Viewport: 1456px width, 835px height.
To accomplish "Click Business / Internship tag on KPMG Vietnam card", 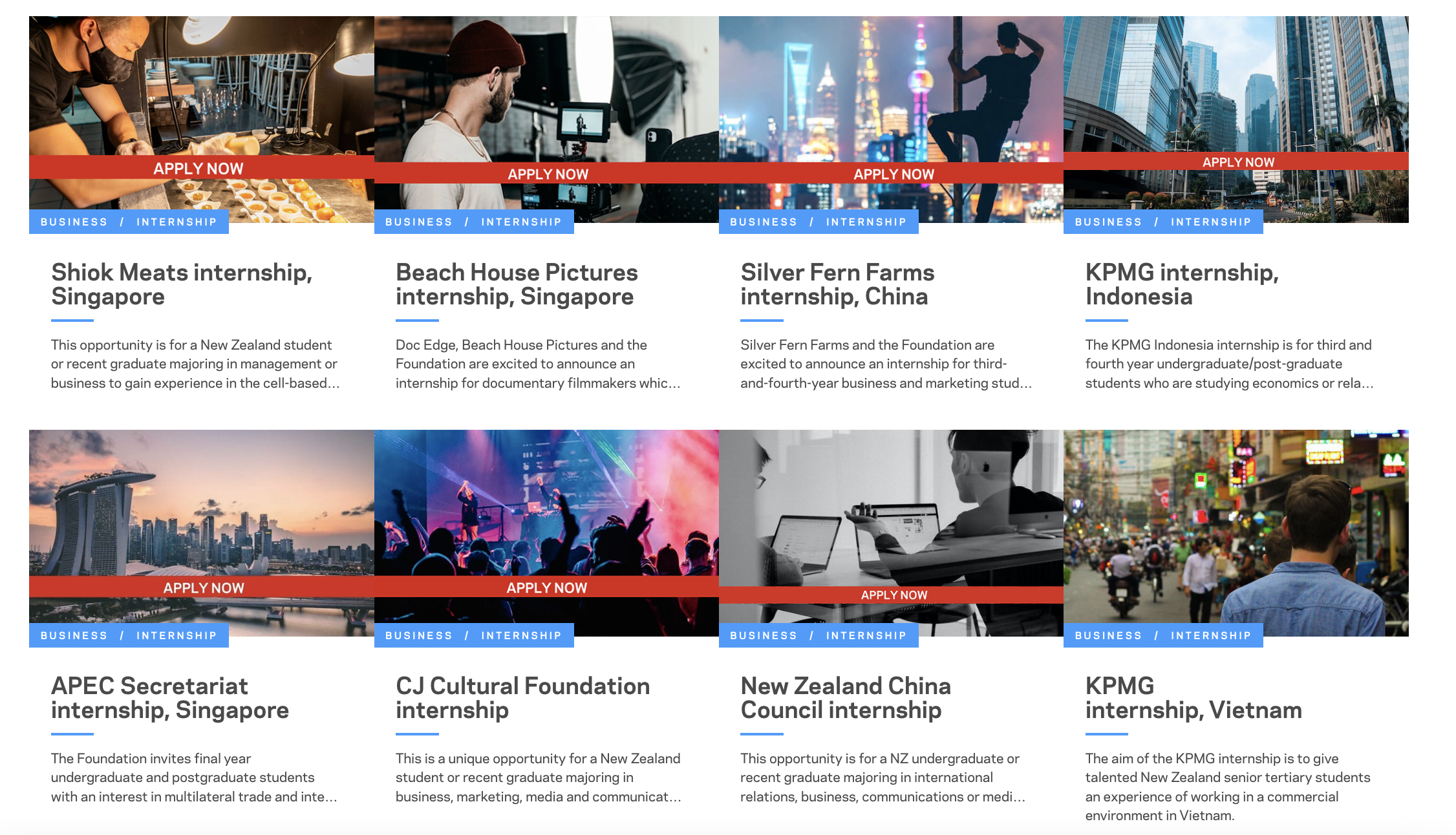I will point(1163,635).
